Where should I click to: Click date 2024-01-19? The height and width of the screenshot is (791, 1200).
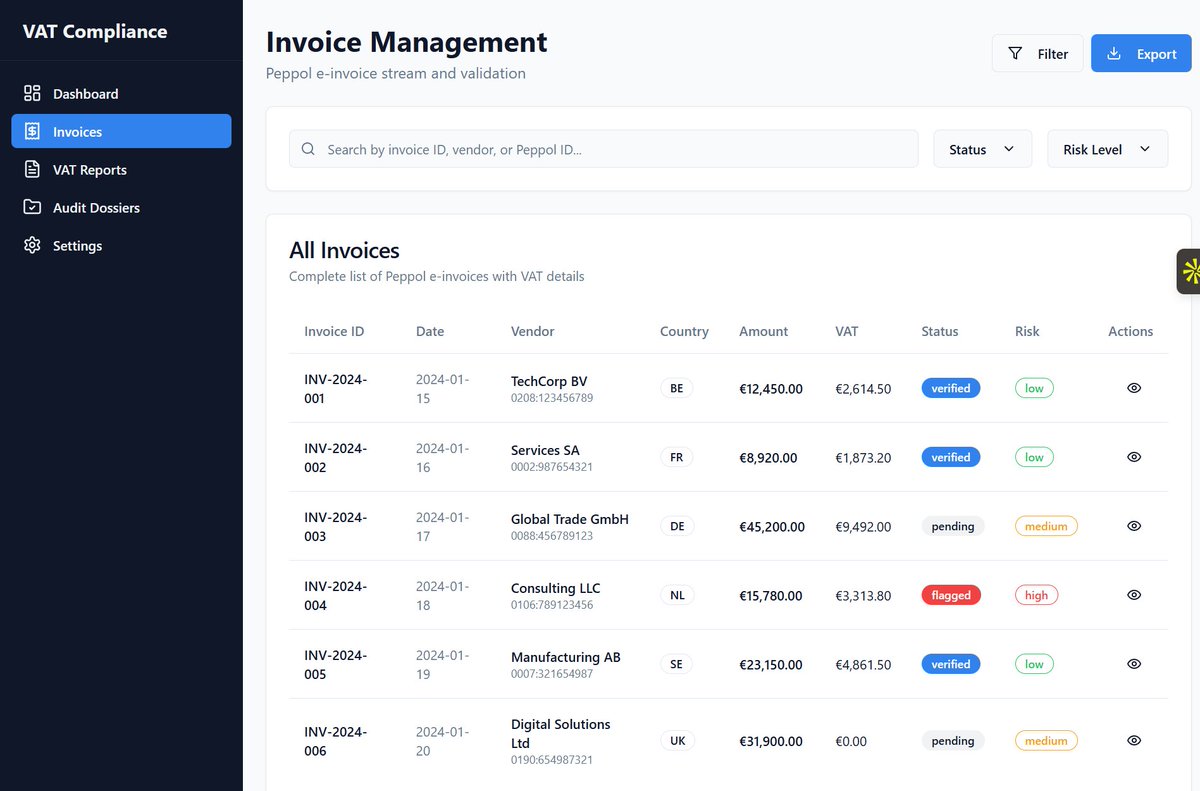(x=443, y=665)
